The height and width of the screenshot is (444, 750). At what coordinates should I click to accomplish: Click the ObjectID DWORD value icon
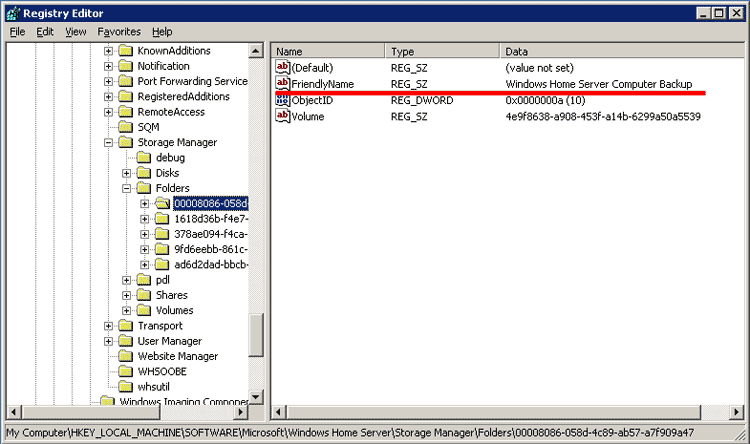pyautogui.click(x=283, y=100)
